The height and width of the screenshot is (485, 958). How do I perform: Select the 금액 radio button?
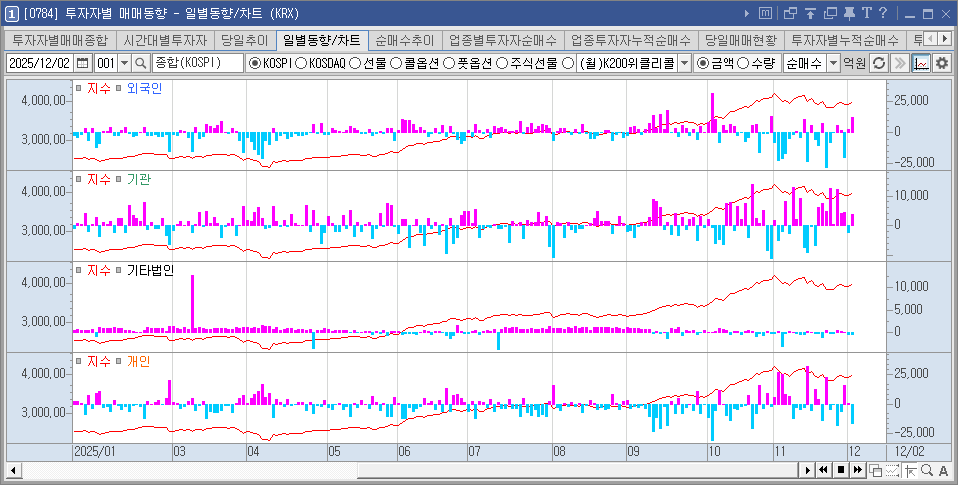click(703, 63)
